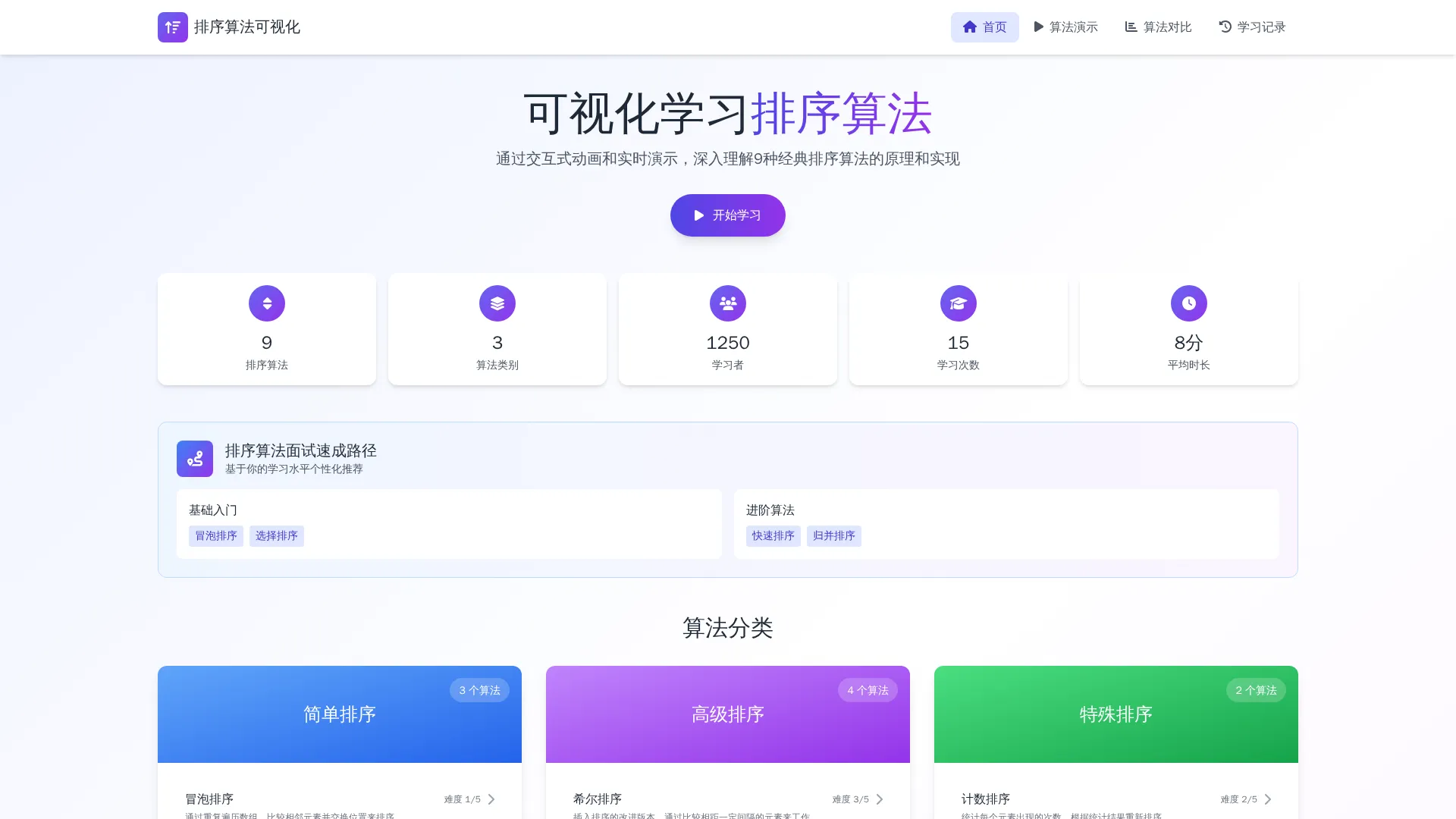Click the layers icon above 算法类别
Screen dimensions: 1456x819
pos(497,303)
